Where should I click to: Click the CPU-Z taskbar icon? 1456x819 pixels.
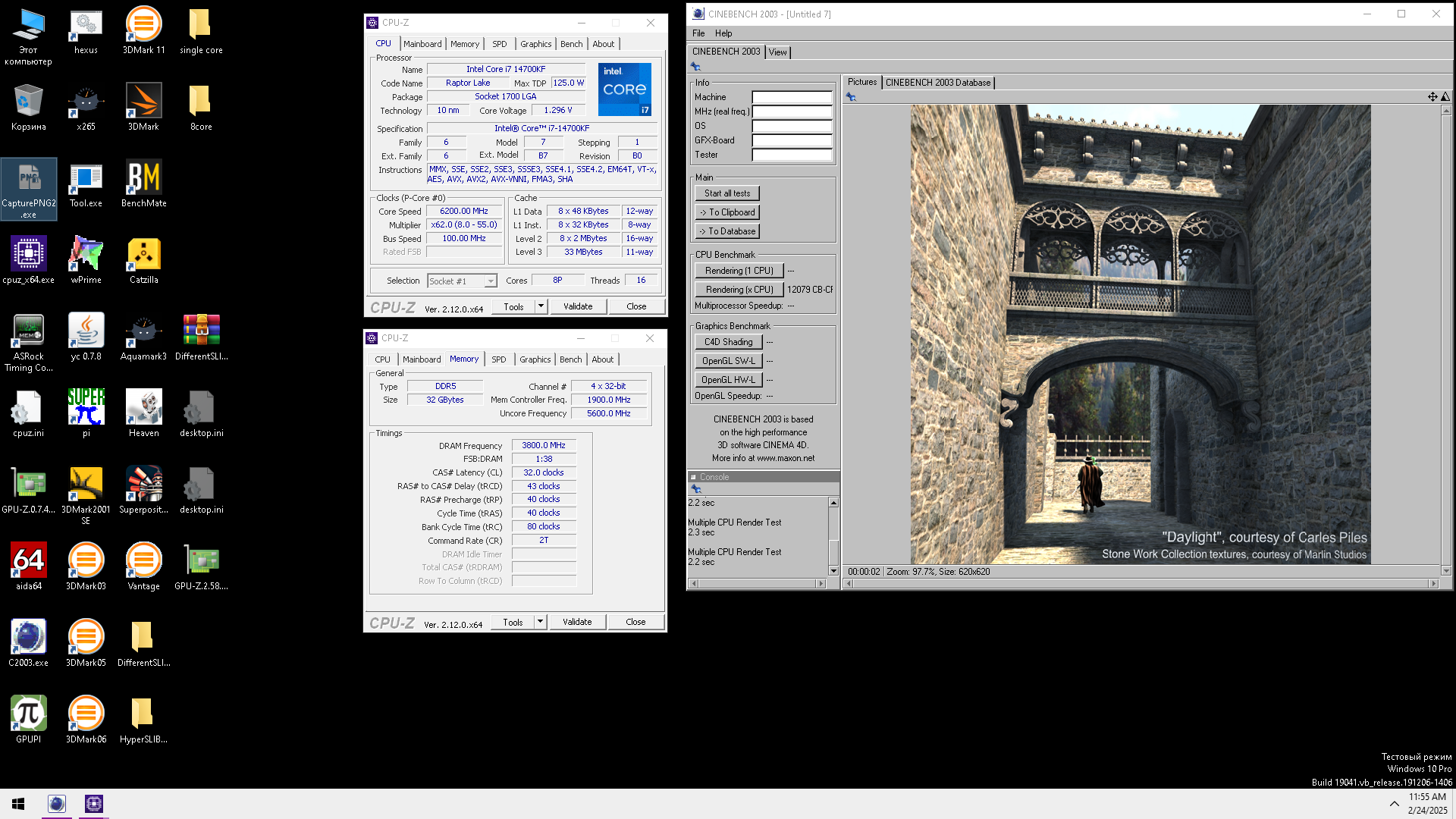pos(94,804)
